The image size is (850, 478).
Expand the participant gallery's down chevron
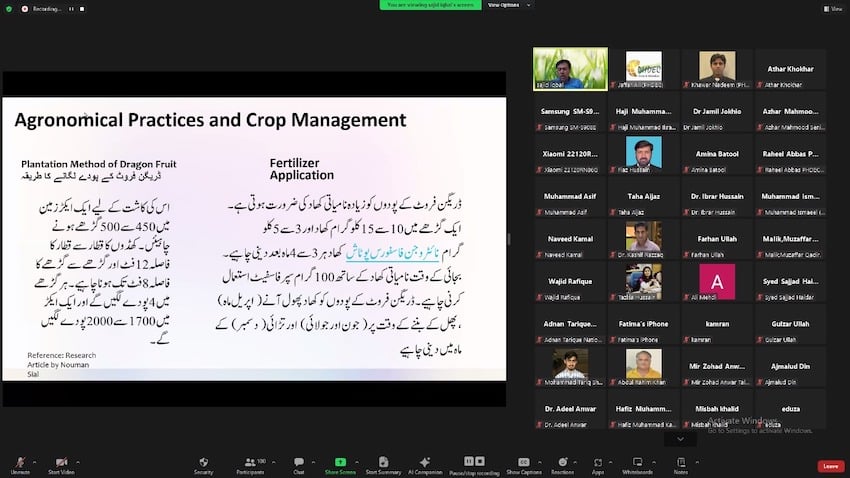click(680, 438)
